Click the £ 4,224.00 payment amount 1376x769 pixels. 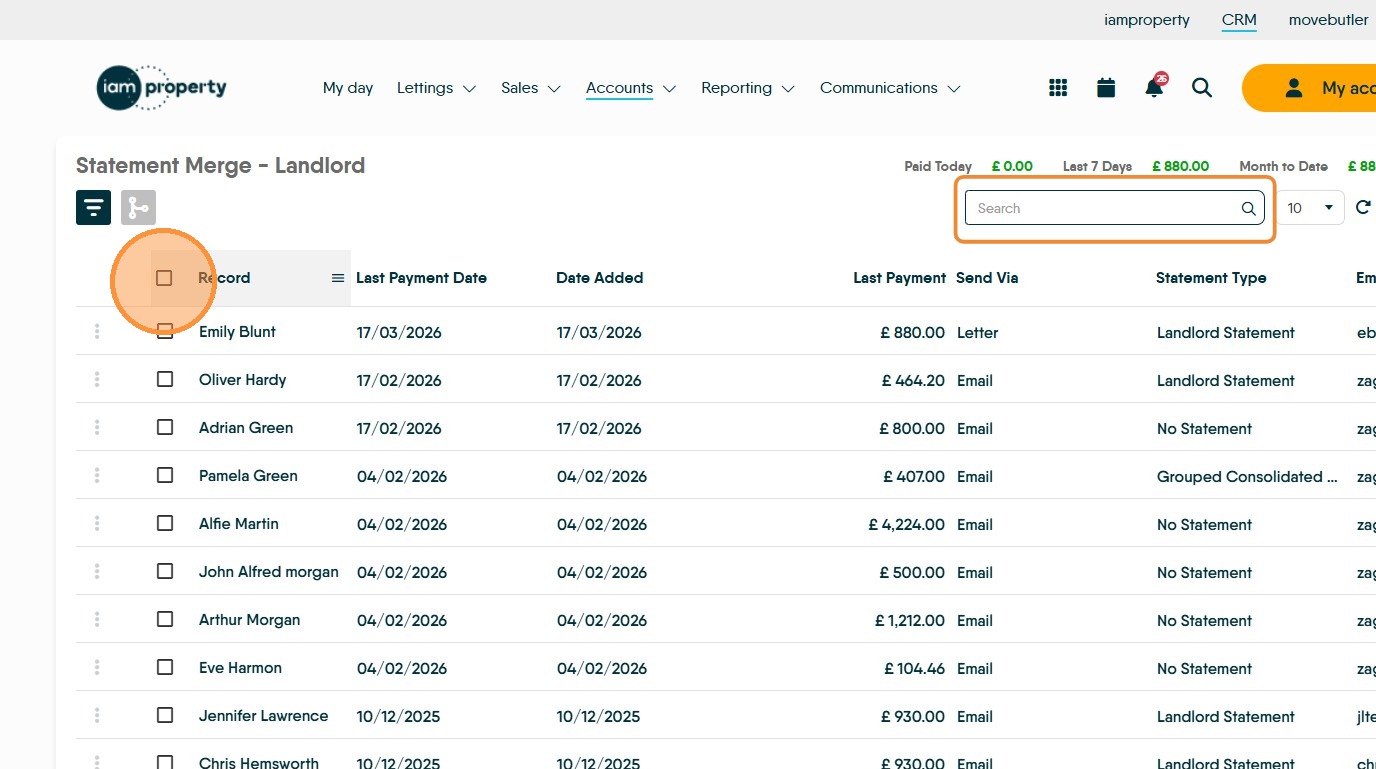coord(907,524)
